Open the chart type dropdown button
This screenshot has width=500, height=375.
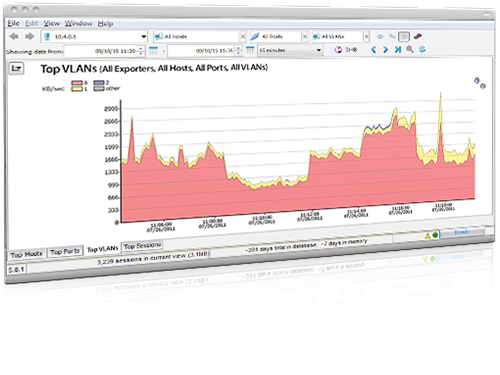pos(16,69)
